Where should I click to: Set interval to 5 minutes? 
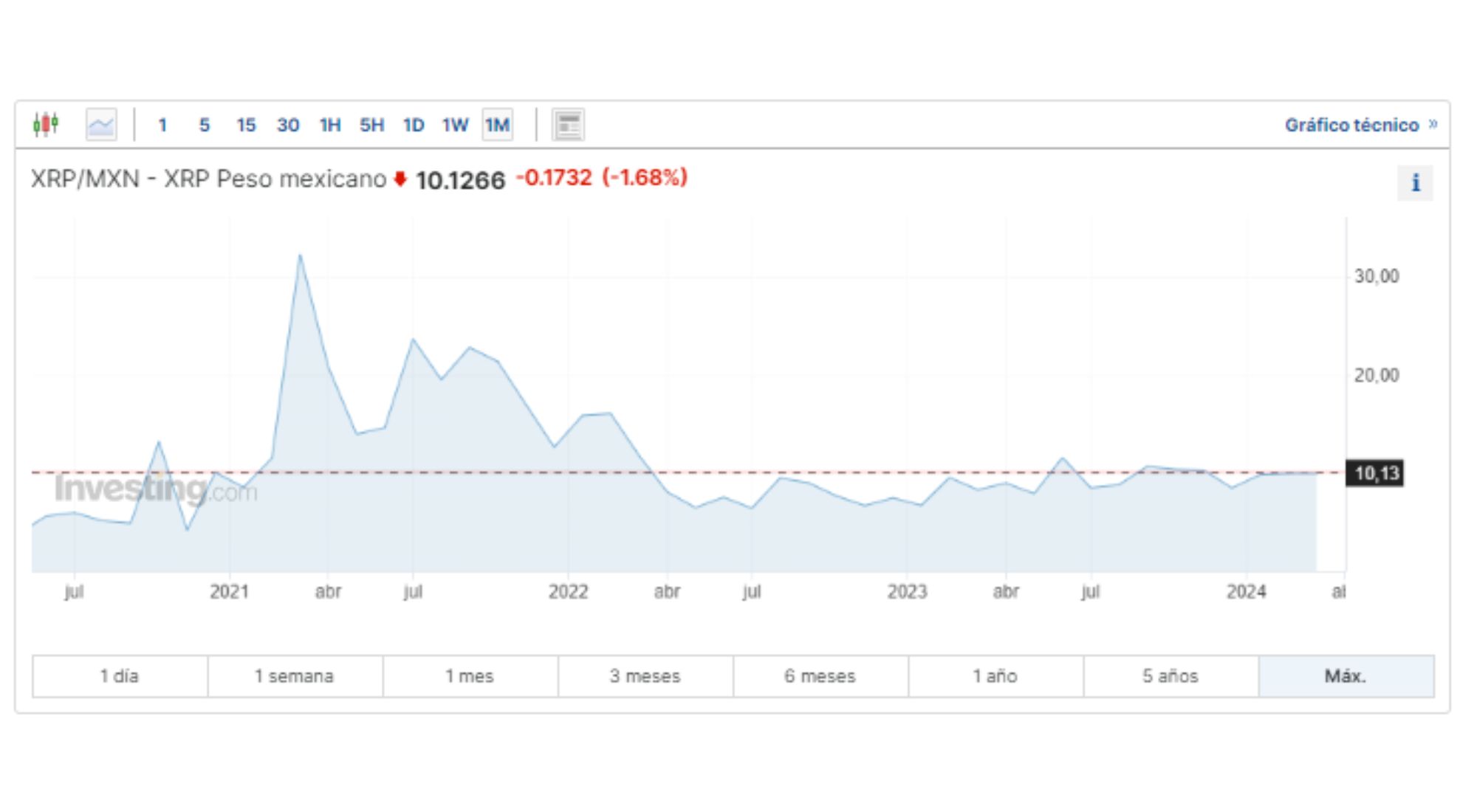coord(205,125)
